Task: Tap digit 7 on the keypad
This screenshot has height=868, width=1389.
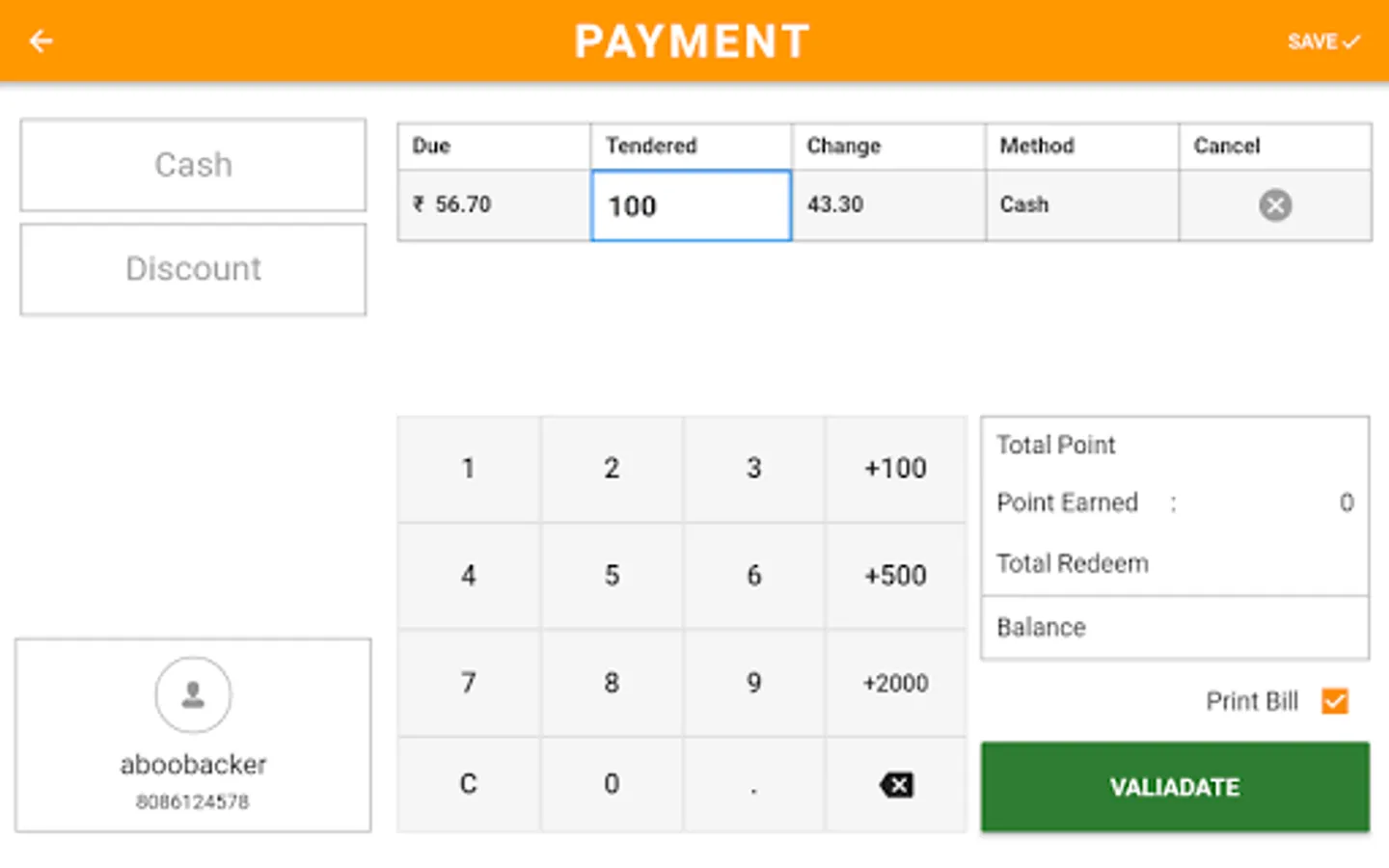Action: pyautogui.click(x=469, y=683)
